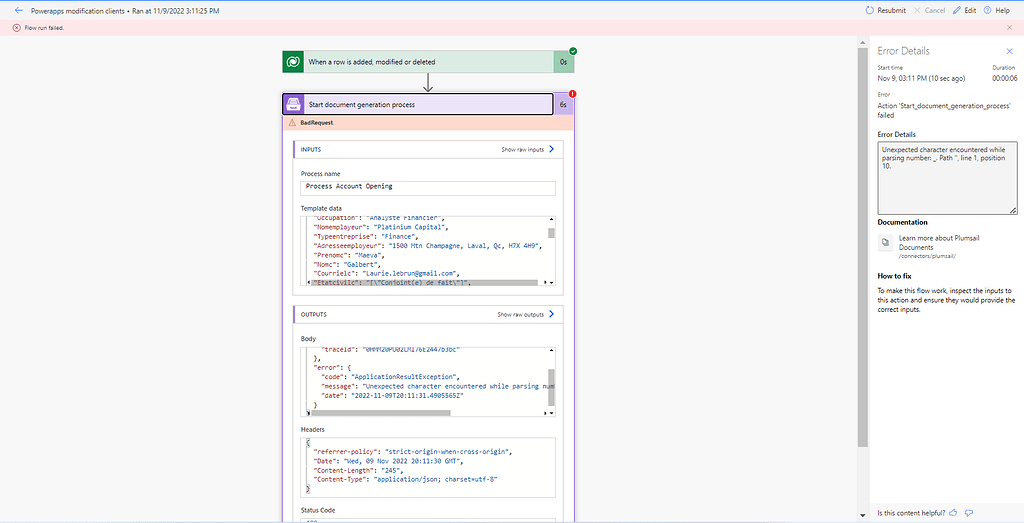Click the Process name field
Viewport: 1024px width, 523px height.
point(428,187)
